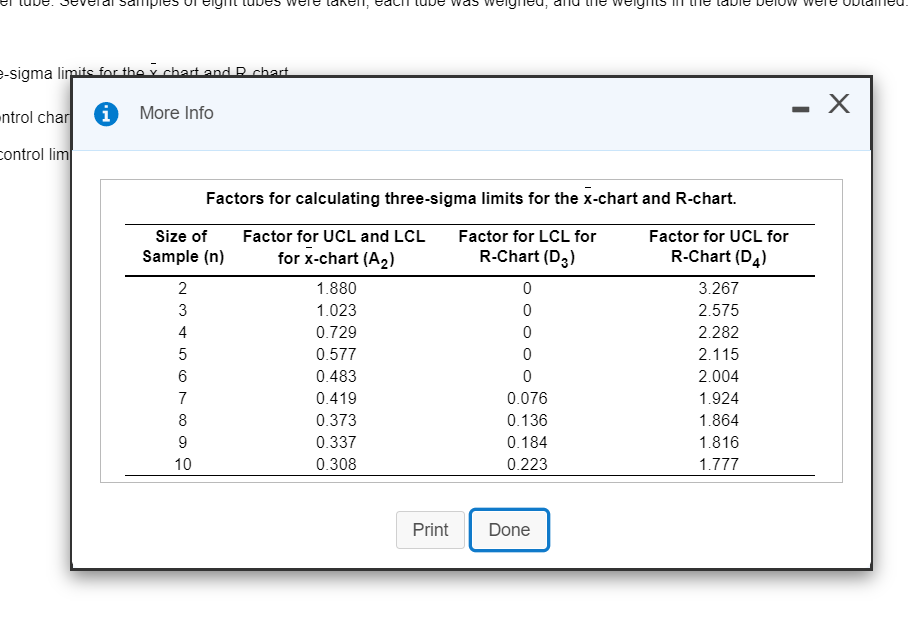The width and height of the screenshot is (910, 644).
Task: Click the 'Size of Sample (n)' column header
Action: 182,246
